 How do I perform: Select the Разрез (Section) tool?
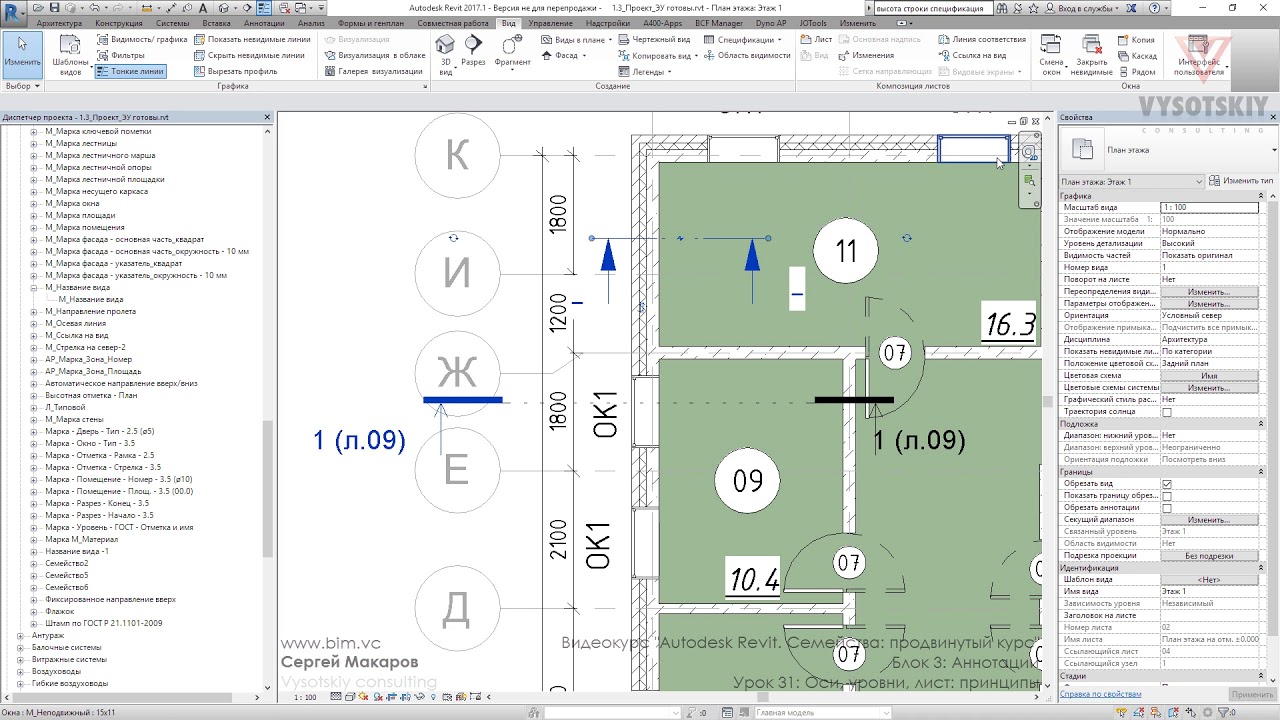(x=473, y=50)
